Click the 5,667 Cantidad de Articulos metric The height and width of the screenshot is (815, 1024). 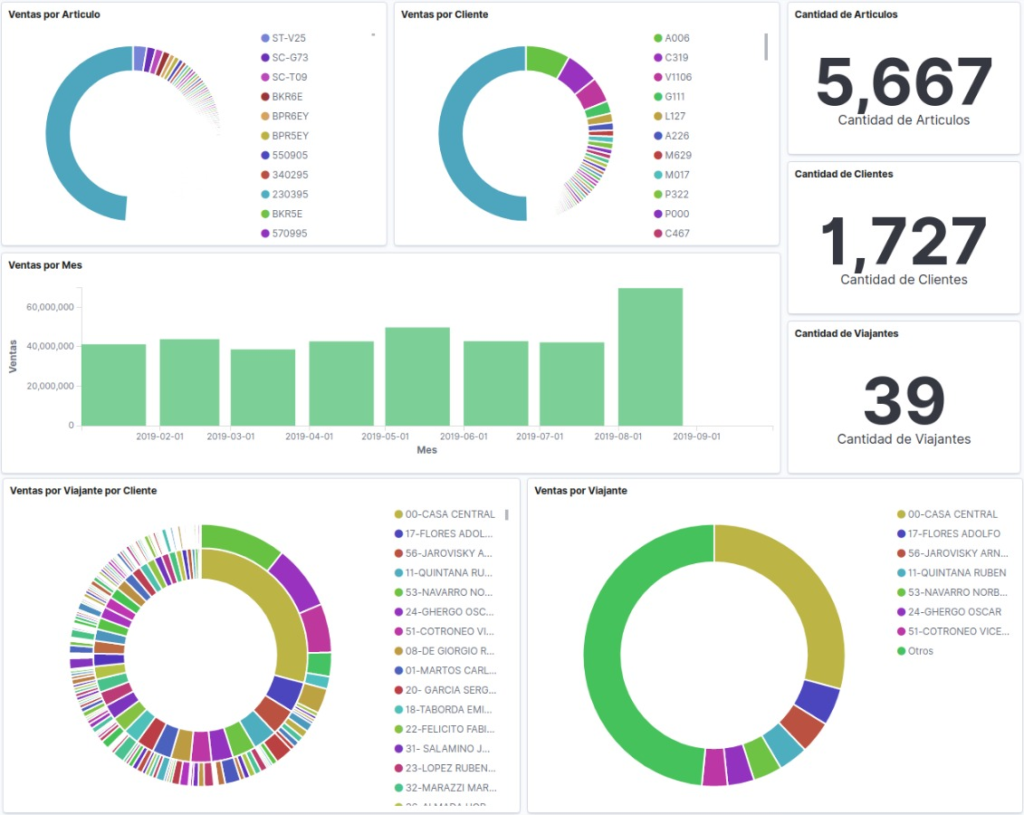click(x=904, y=82)
